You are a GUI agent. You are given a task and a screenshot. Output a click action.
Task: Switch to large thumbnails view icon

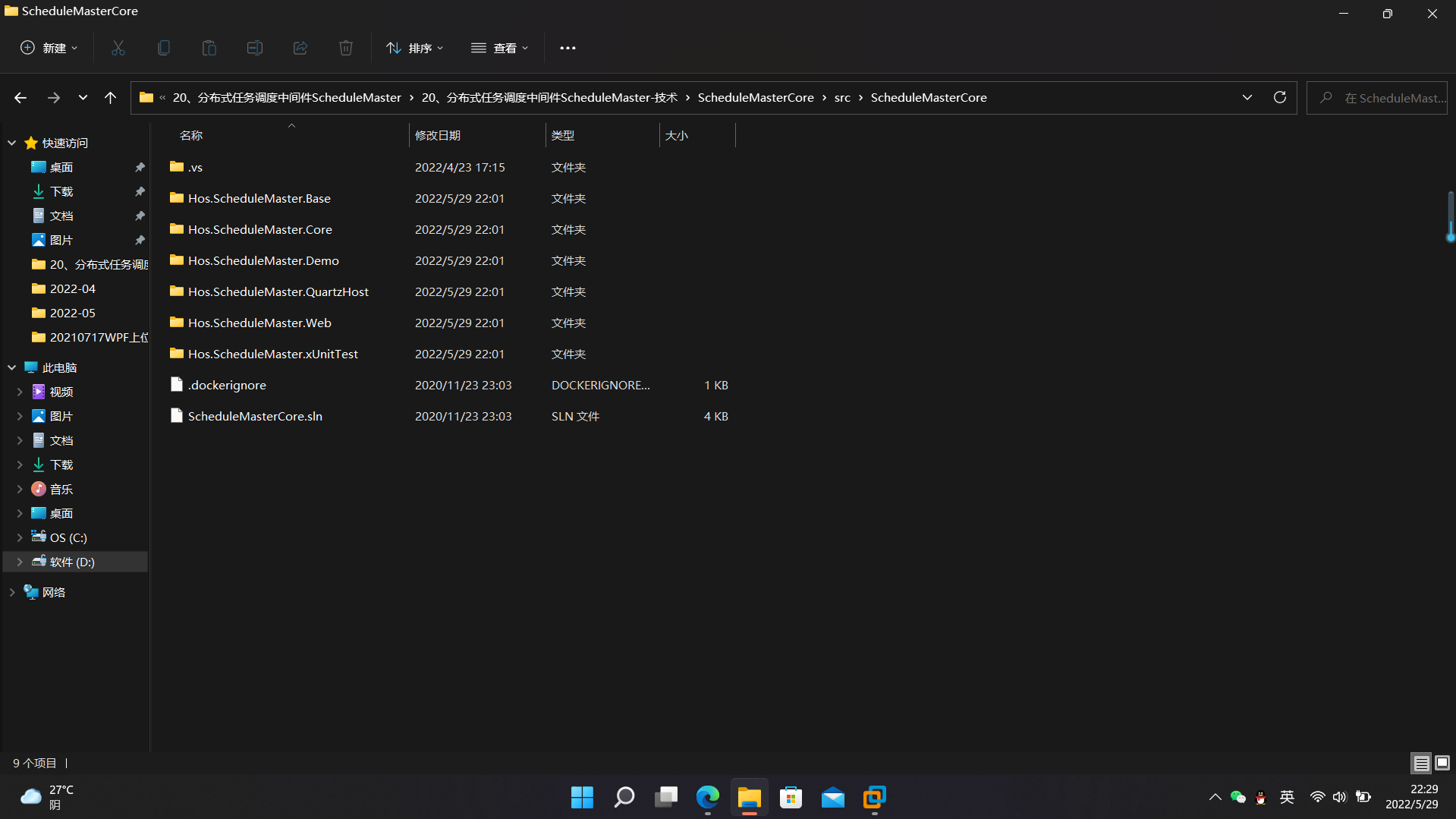pos(1442,763)
